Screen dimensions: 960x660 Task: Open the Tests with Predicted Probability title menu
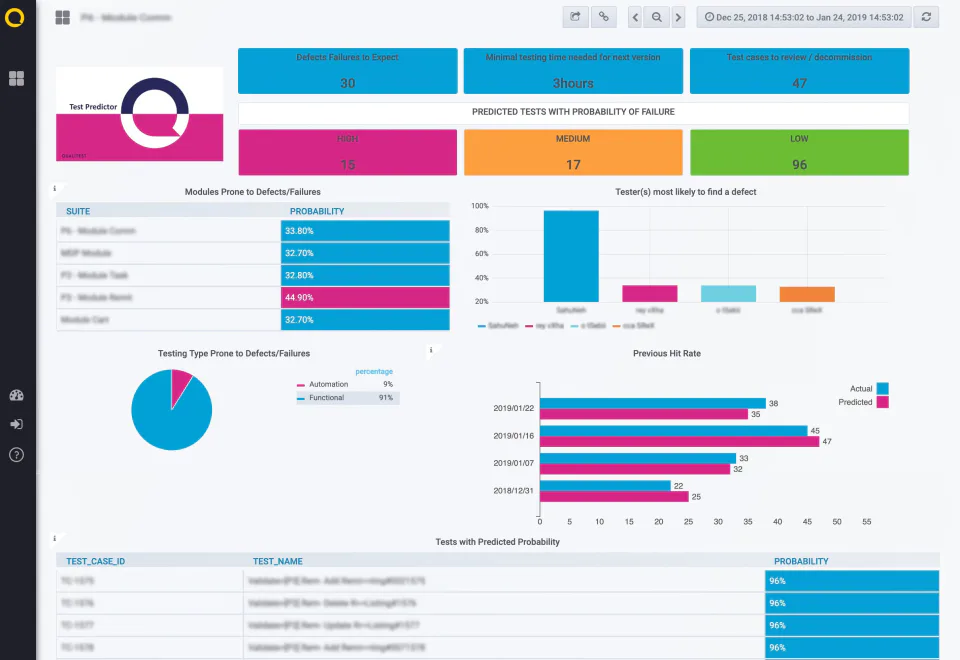pos(498,542)
